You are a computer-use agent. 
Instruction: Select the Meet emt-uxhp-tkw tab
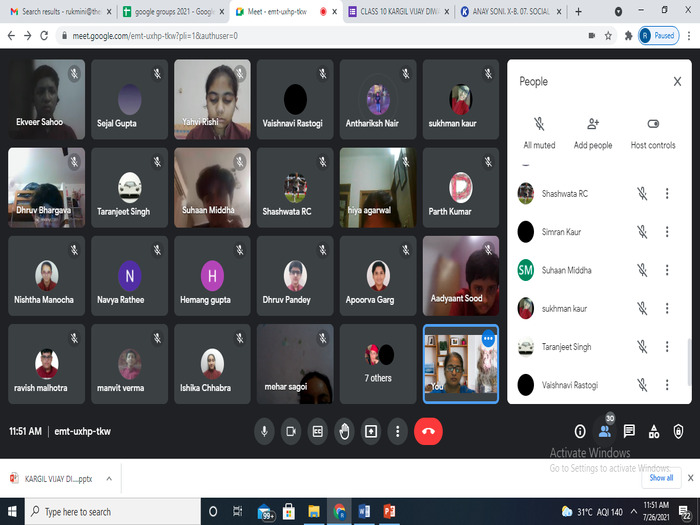(x=286, y=12)
